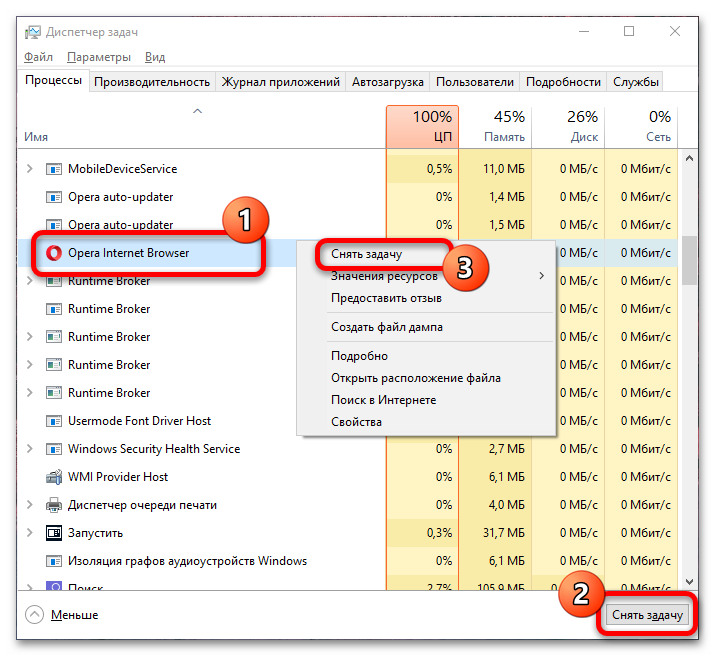Image resolution: width=715 pixels, height=656 pixels.
Task: Click the 0,3% CPU value
Action: coord(440,533)
